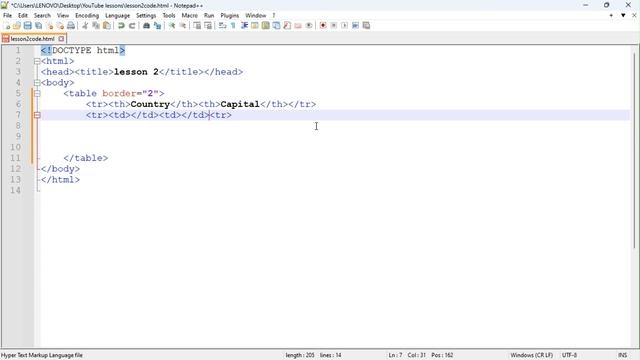Collapse the table fold on line 5
This screenshot has width=640, height=360.
pyautogui.click(x=37, y=93)
